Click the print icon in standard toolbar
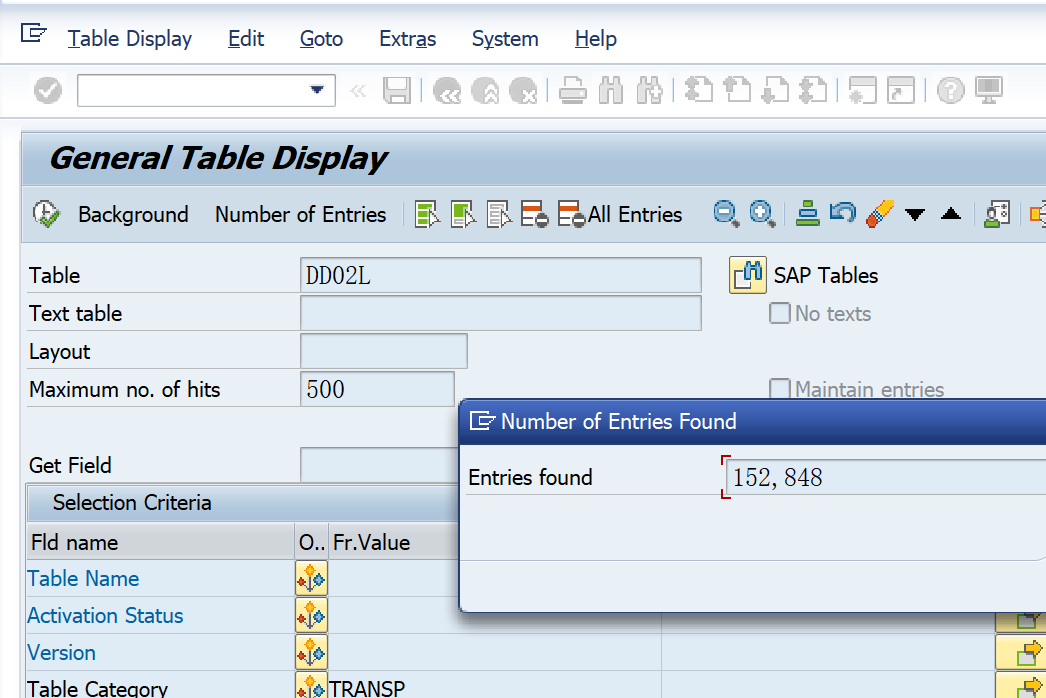Image resolution: width=1046 pixels, height=698 pixels. 573,91
